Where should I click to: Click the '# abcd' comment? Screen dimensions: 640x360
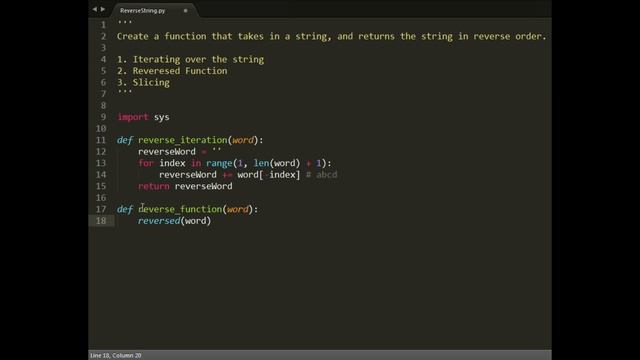(322, 175)
